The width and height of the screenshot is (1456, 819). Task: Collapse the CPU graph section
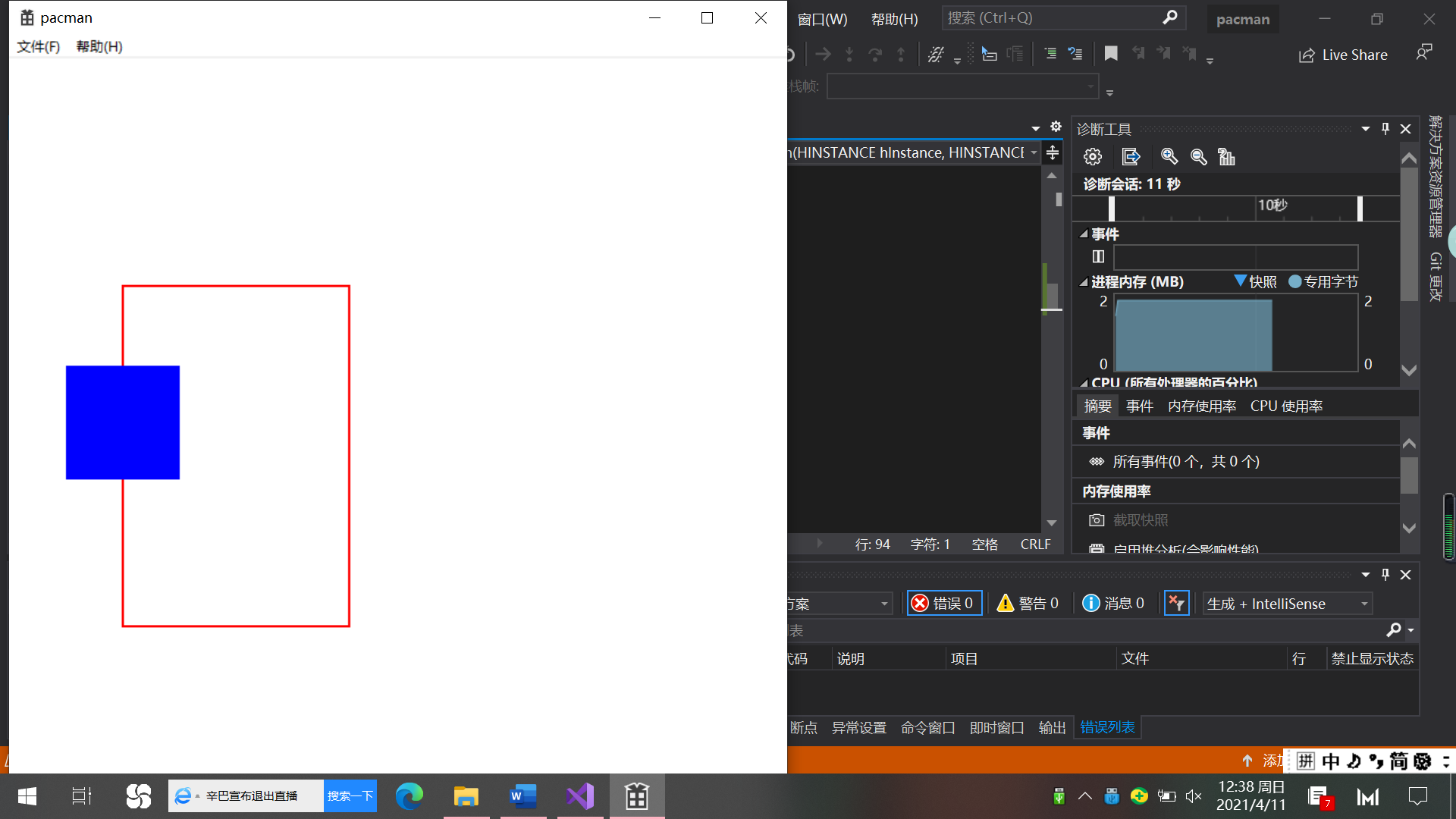(1084, 383)
